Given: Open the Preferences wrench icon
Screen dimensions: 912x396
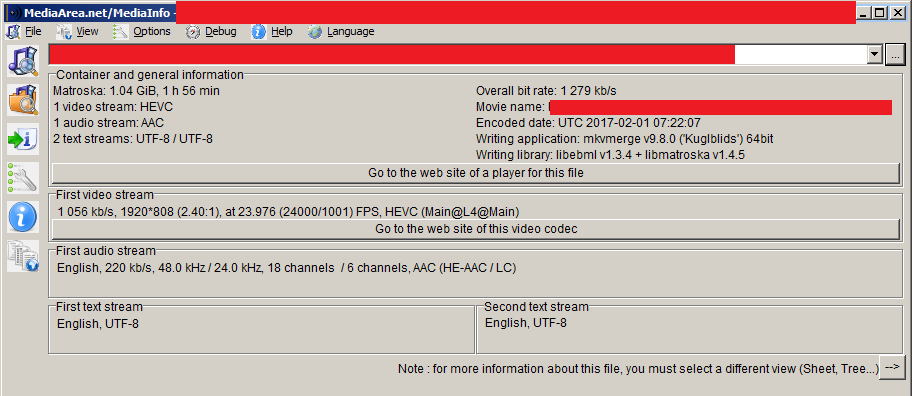Looking at the screenshot, I should [23, 178].
